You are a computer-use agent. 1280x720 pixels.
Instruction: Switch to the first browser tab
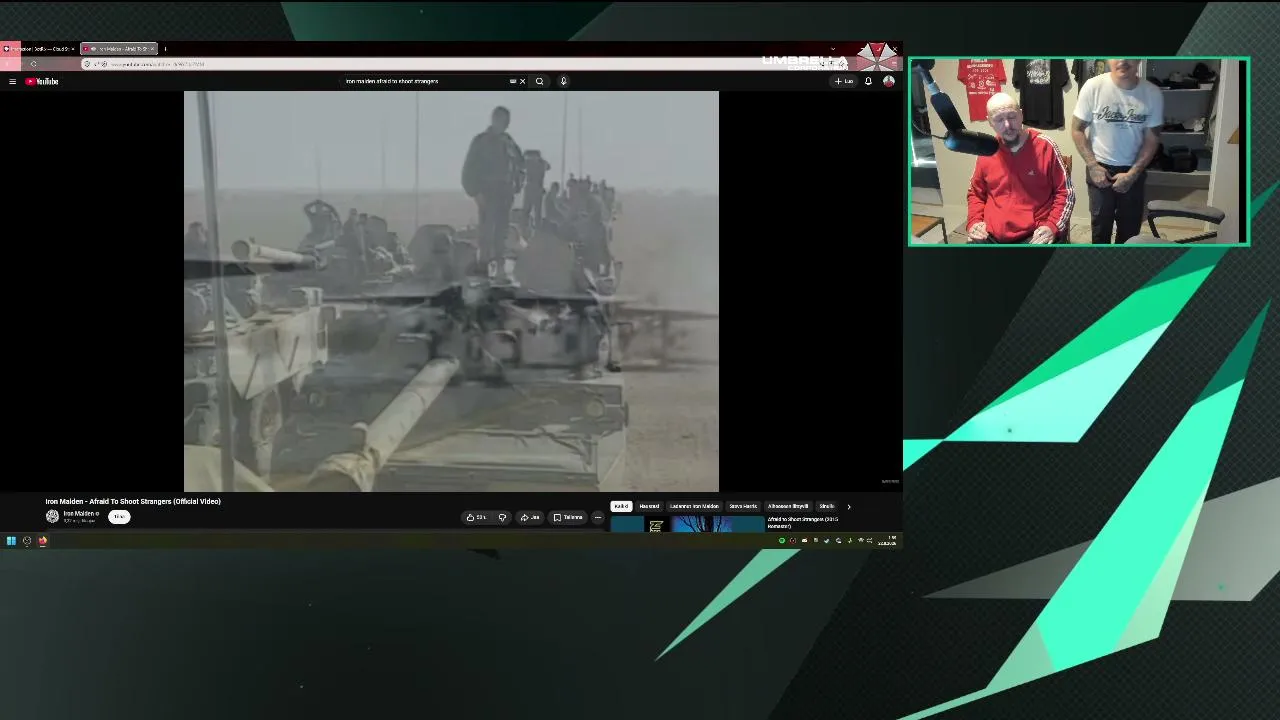coord(39,48)
